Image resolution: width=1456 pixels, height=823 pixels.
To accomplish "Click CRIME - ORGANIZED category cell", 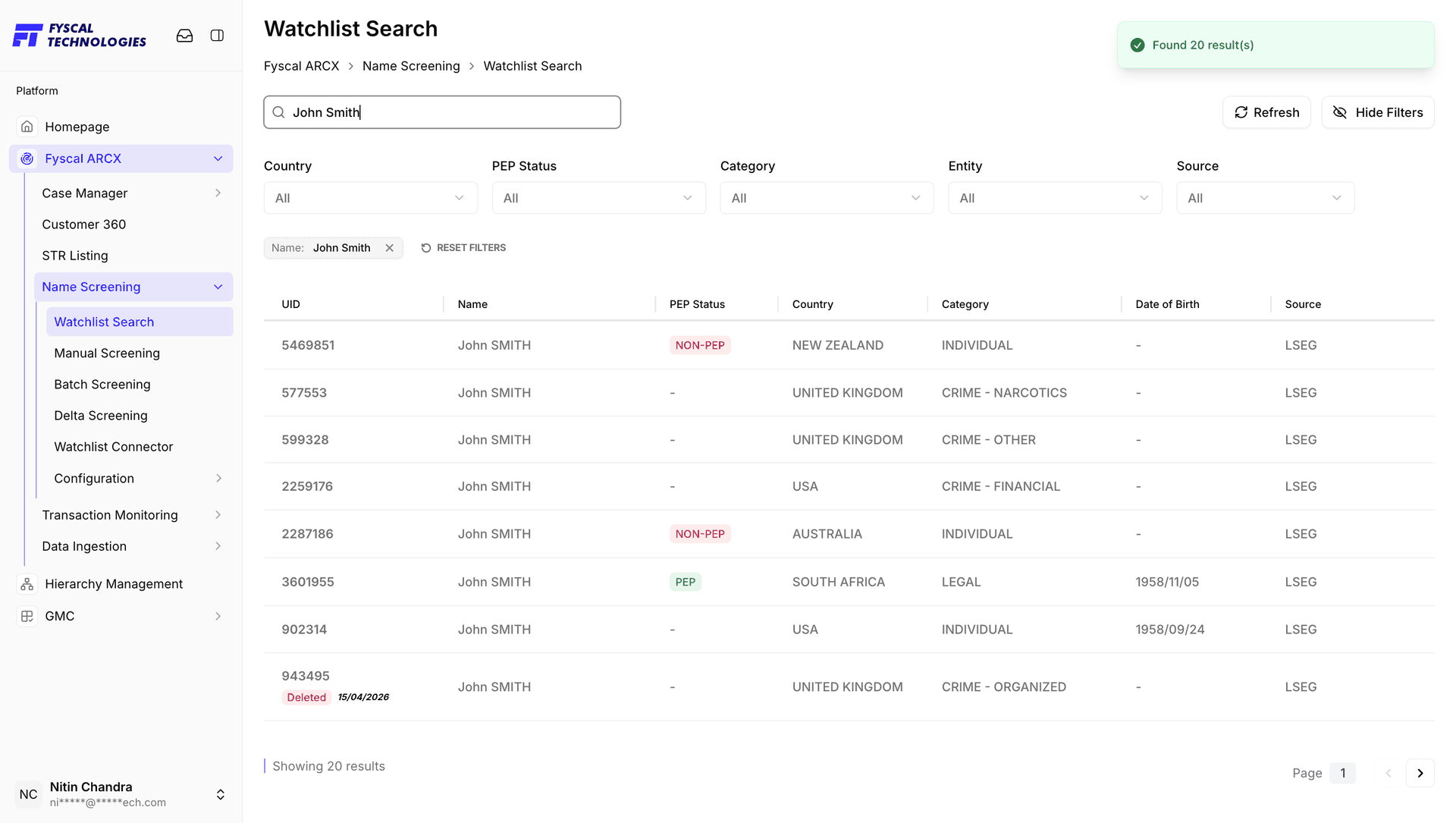I will pos(1004,686).
